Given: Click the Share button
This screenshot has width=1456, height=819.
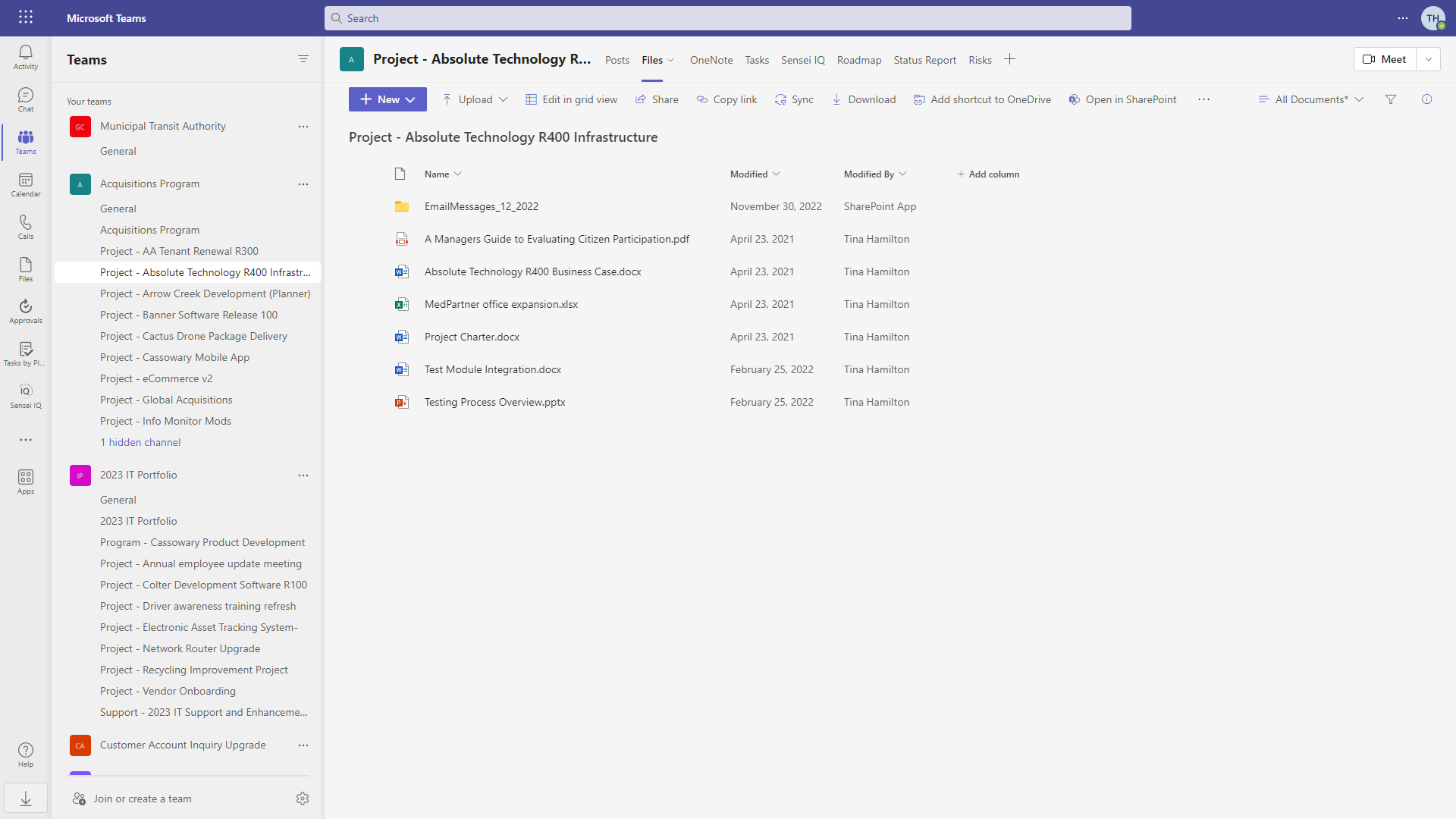Looking at the screenshot, I should click(x=657, y=99).
